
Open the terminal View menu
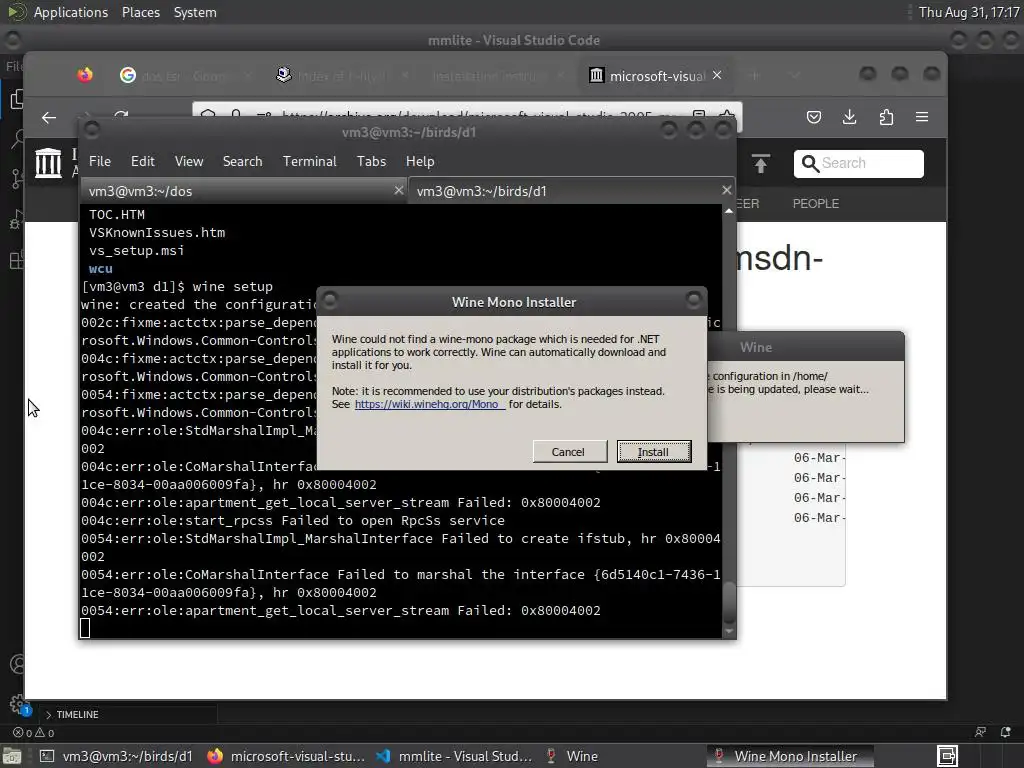189,161
